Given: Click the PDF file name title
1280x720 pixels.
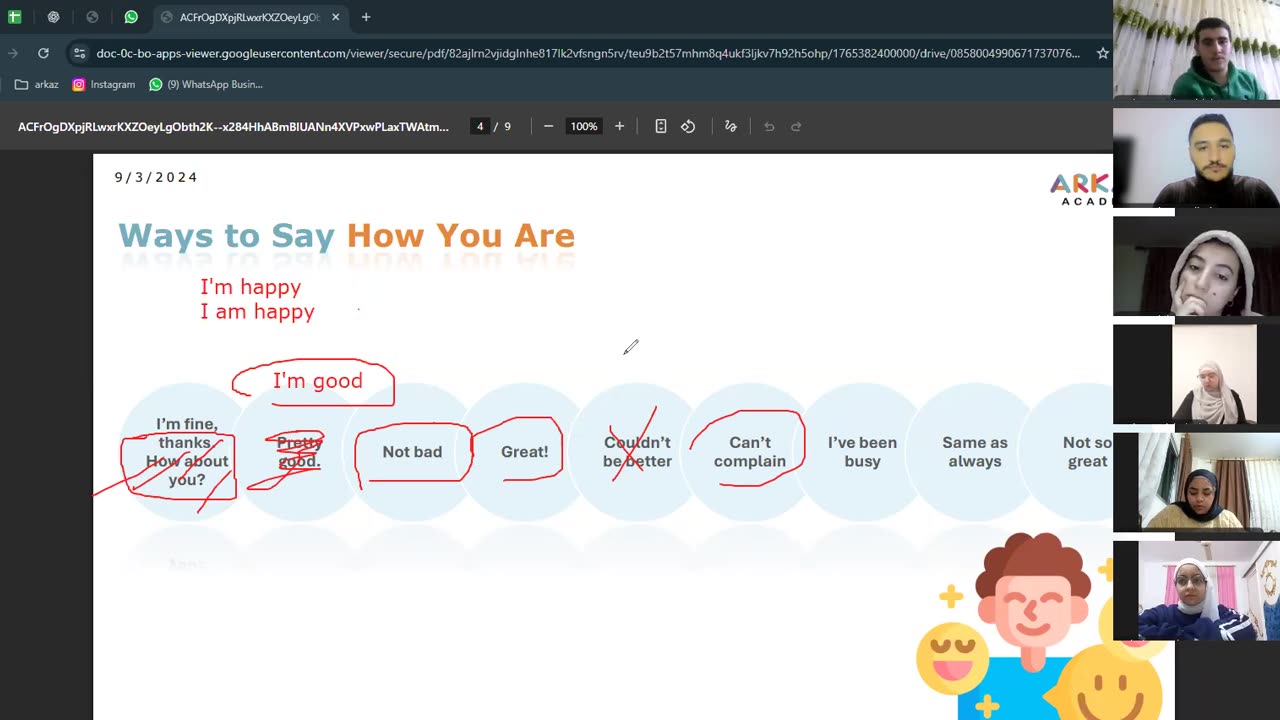Looking at the screenshot, I should click(x=233, y=127).
